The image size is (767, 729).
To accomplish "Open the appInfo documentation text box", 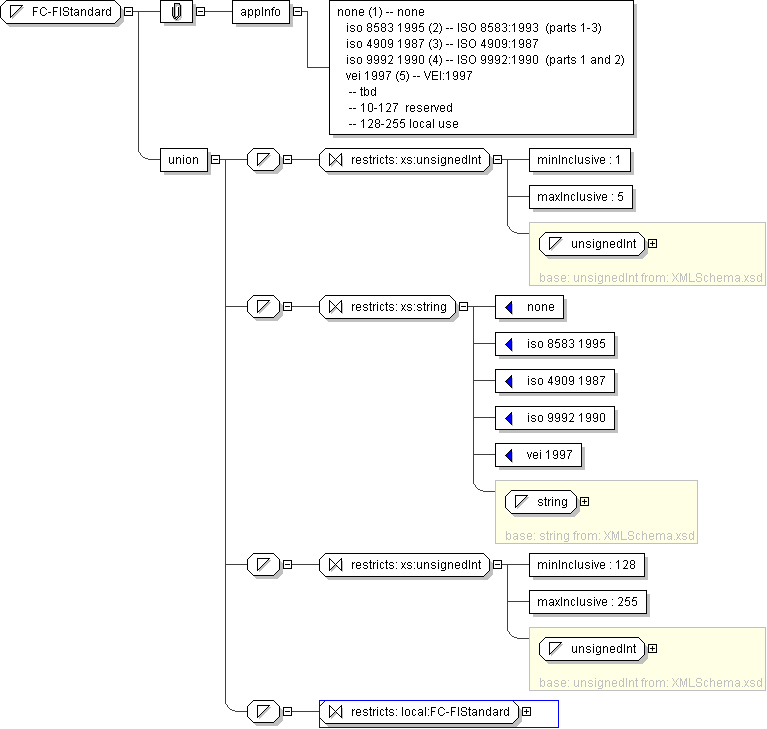I will coord(481,67).
